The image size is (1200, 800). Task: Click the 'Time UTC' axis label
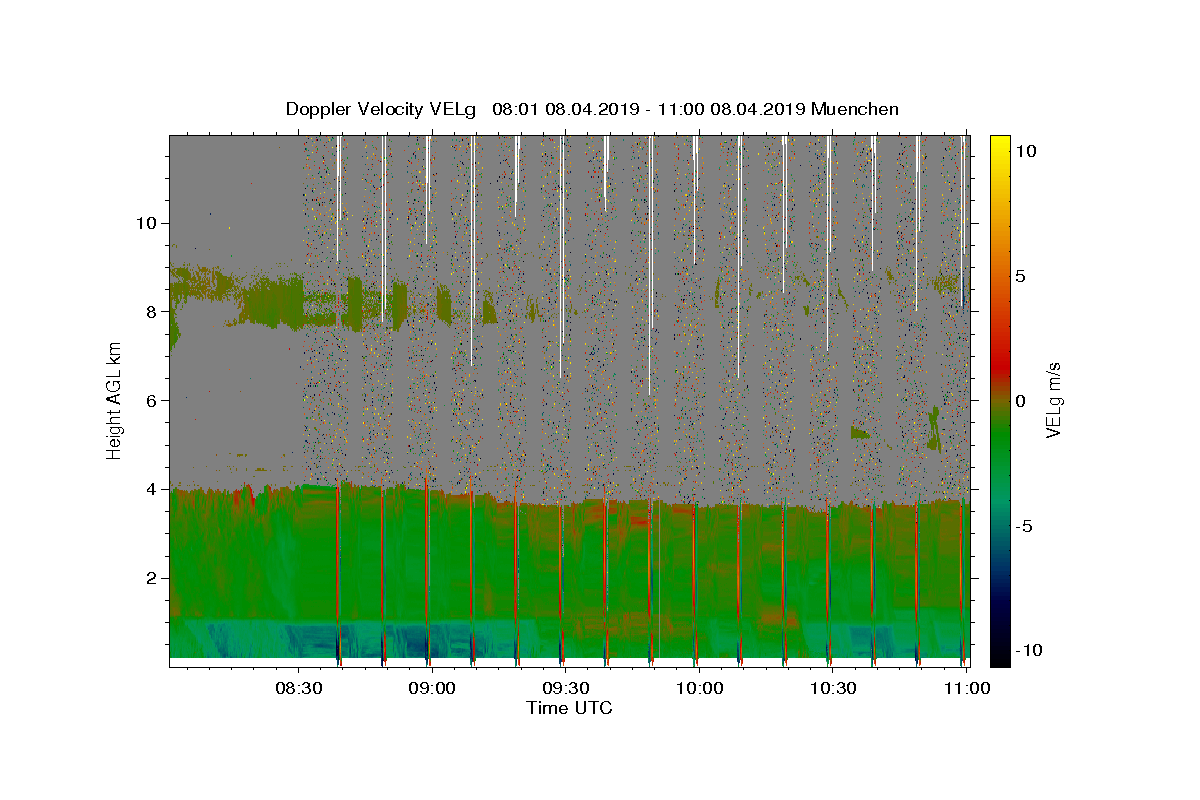click(569, 708)
